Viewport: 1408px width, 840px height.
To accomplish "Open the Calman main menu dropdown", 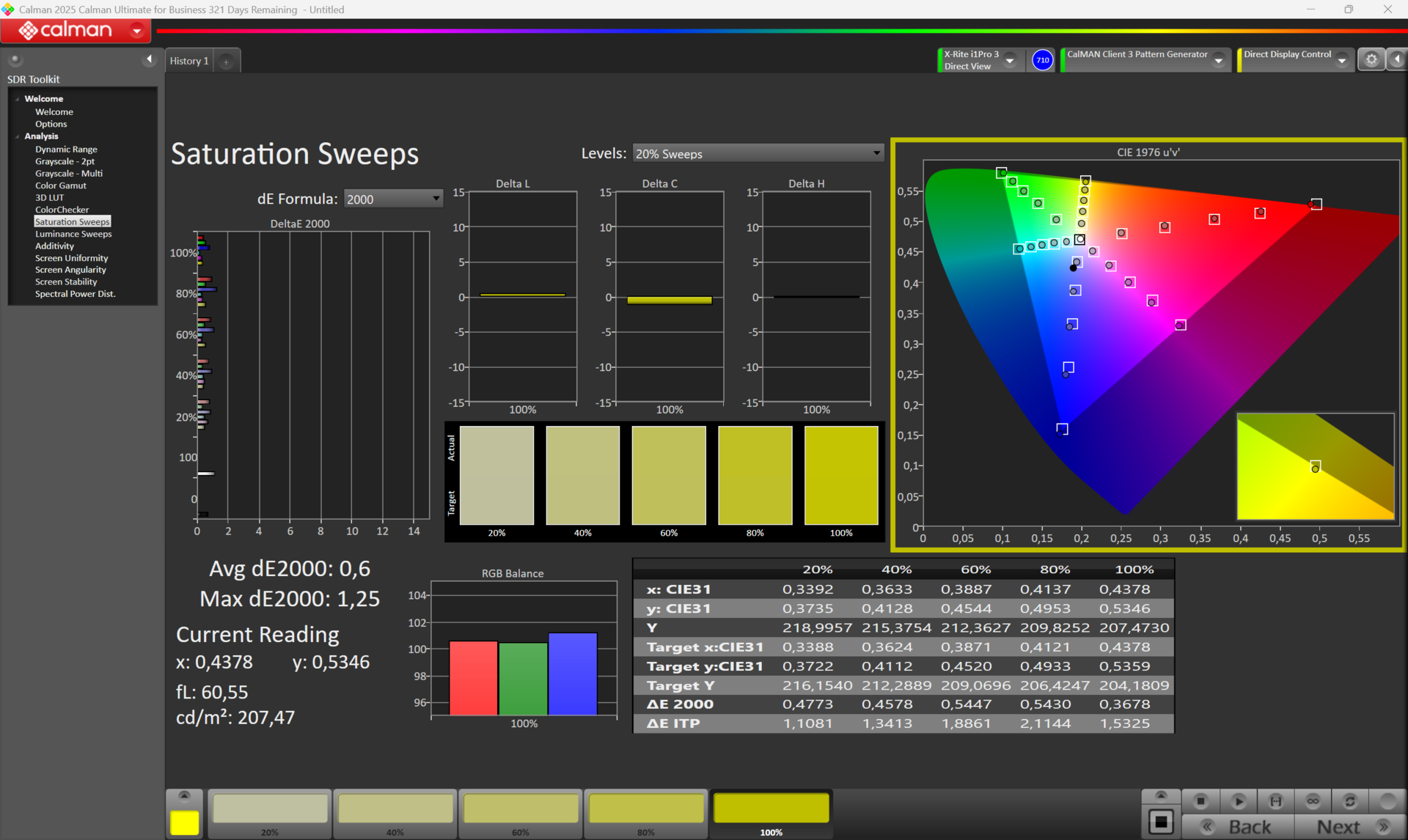I will [136, 31].
